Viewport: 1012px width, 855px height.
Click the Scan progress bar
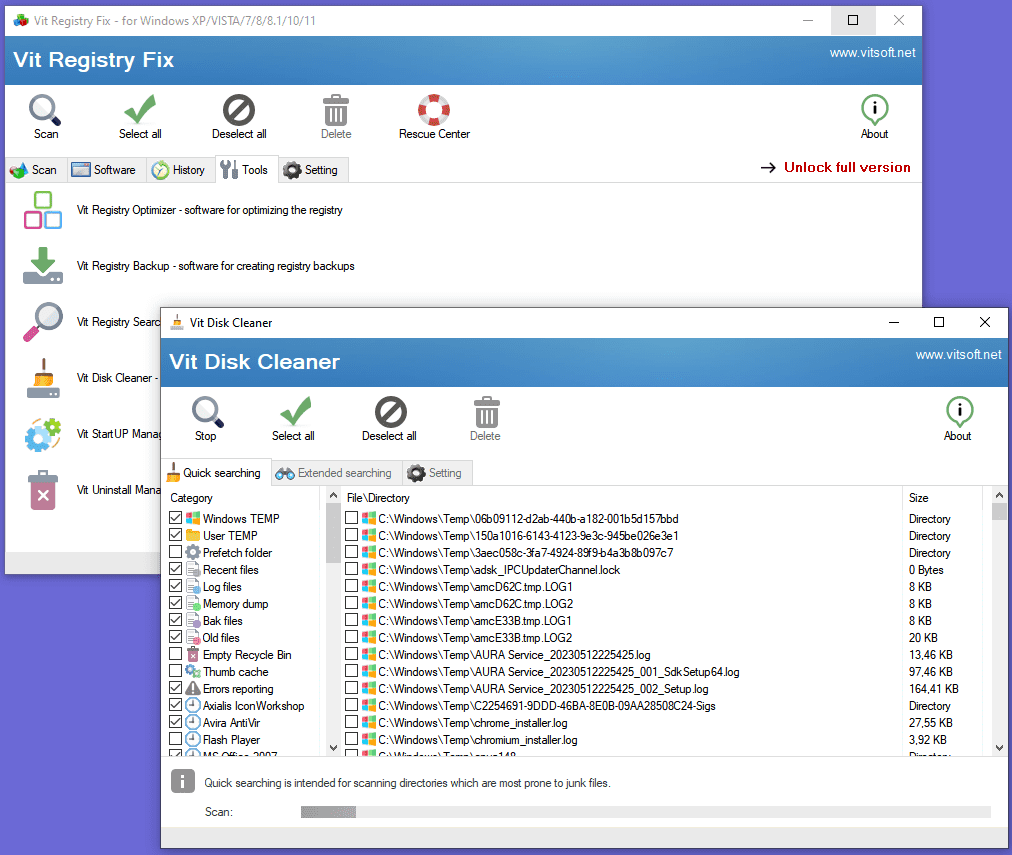pyautogui.click(x=645, y=812)
